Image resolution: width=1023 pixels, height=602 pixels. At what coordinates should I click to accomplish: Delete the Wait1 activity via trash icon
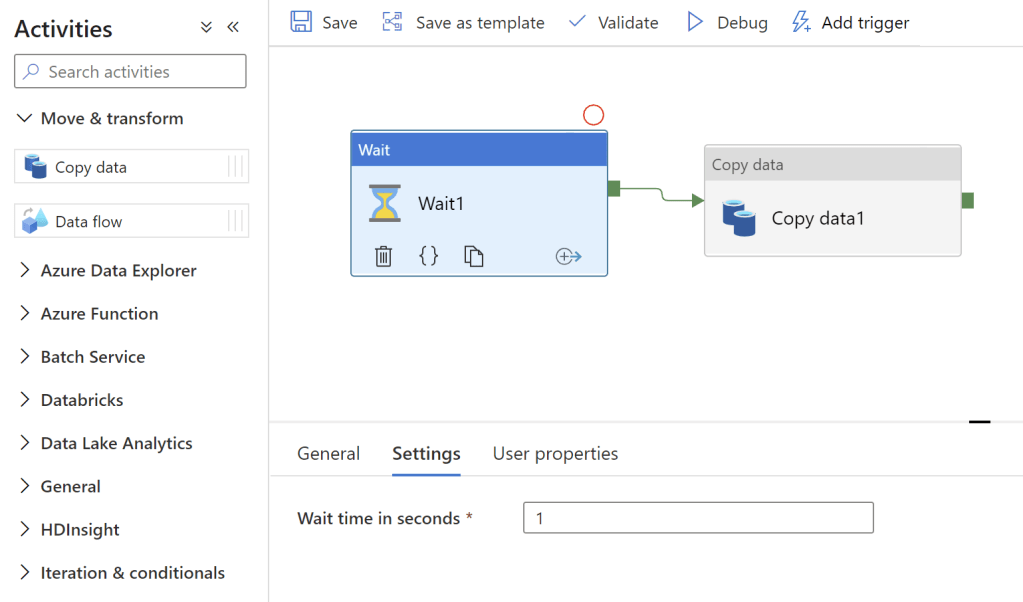pyautogui.click(x=383, y=257)
